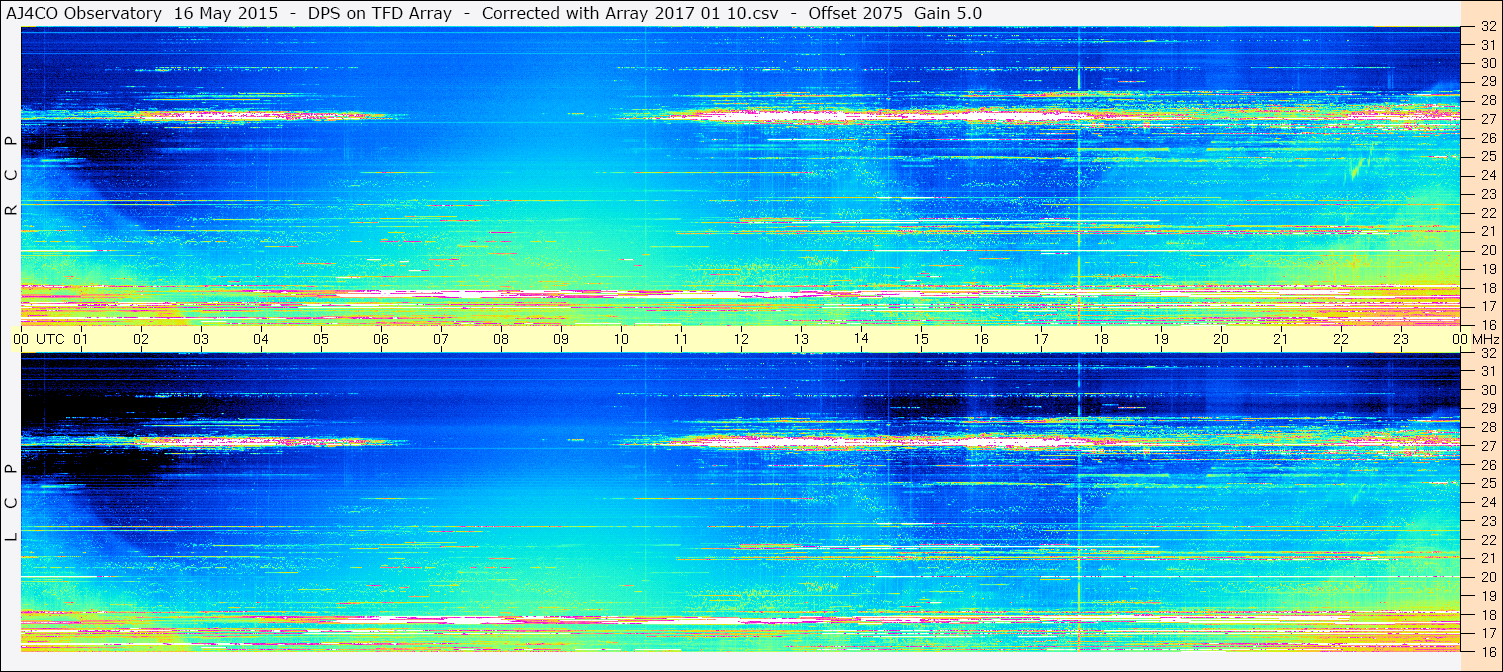1503x672 pixels.
Task: Select hour 04 on the UTC axis
Action: (x=261, y=339)
